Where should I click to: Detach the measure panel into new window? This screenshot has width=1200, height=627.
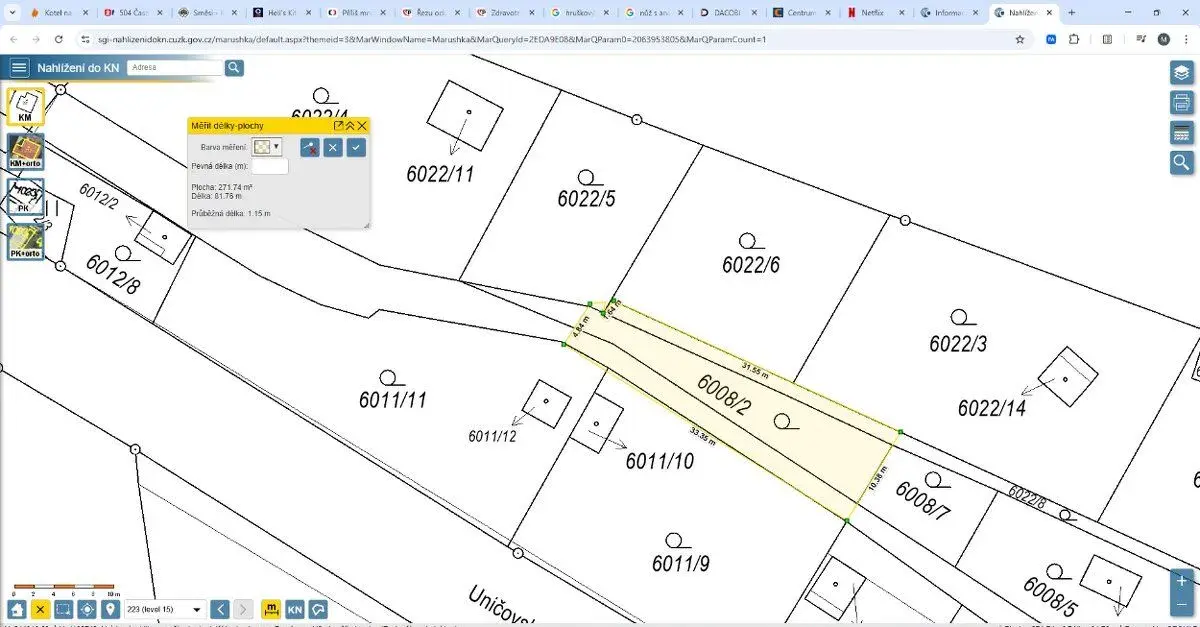click(338, 125)
